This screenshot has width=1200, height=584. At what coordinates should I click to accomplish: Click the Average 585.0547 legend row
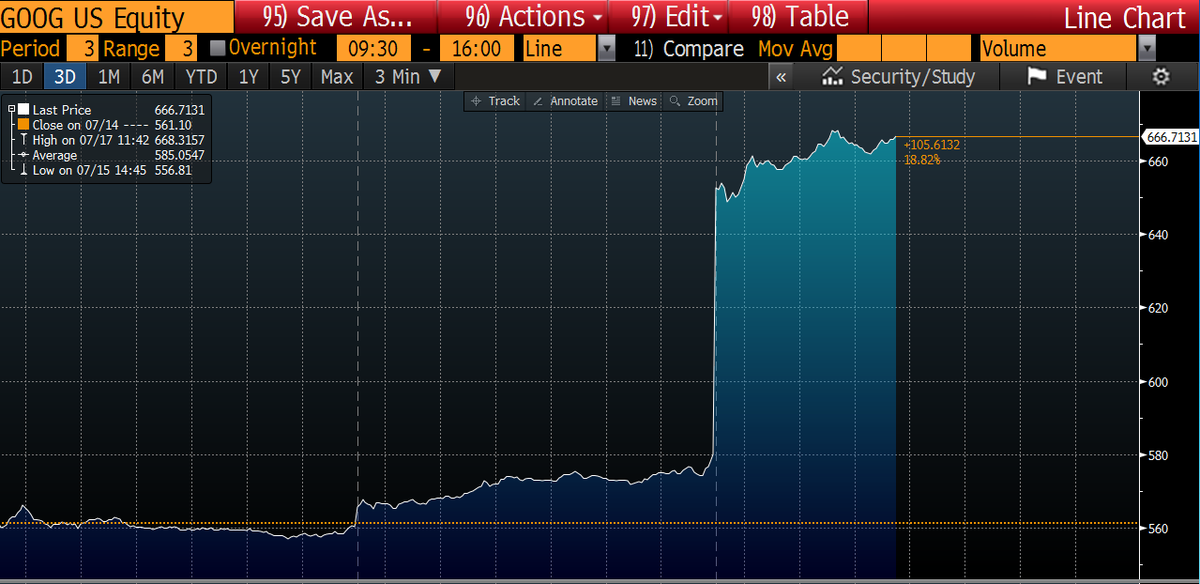tap(112, 155)
